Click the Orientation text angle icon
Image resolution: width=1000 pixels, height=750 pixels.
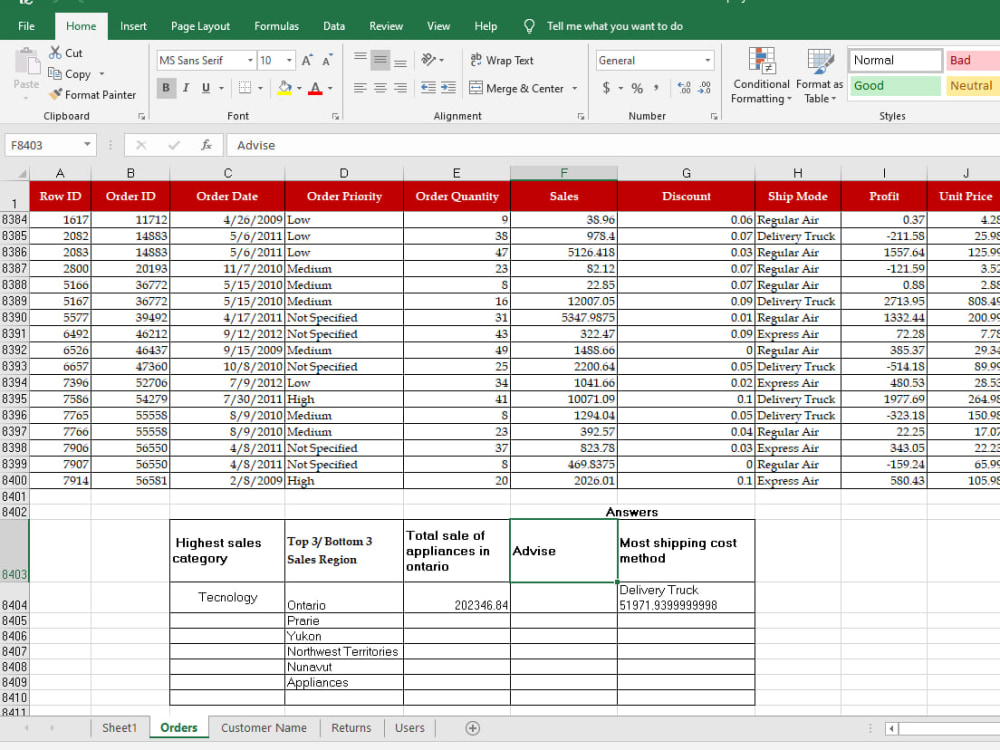pyautogui.click(x=429, y=60)
